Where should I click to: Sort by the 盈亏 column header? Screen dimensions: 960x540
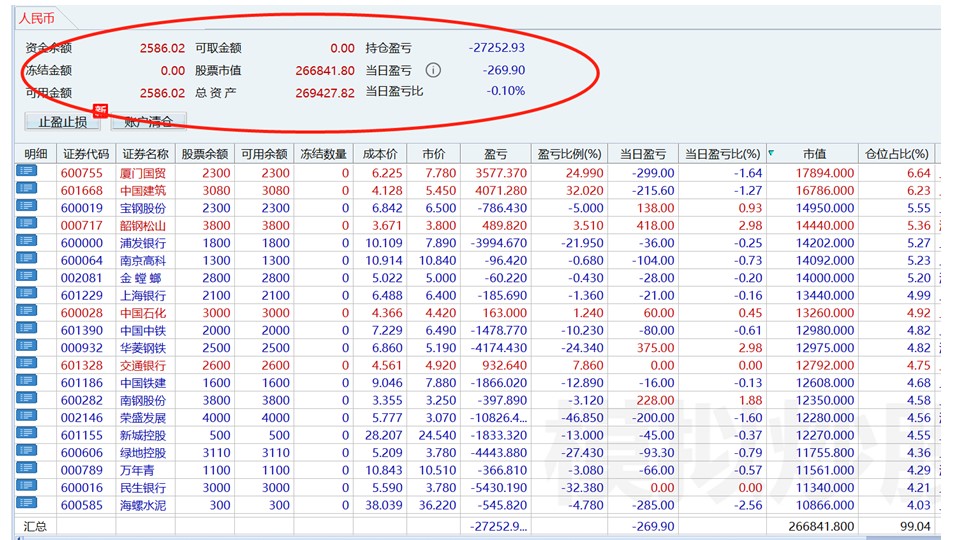click(x=495, y=154)
